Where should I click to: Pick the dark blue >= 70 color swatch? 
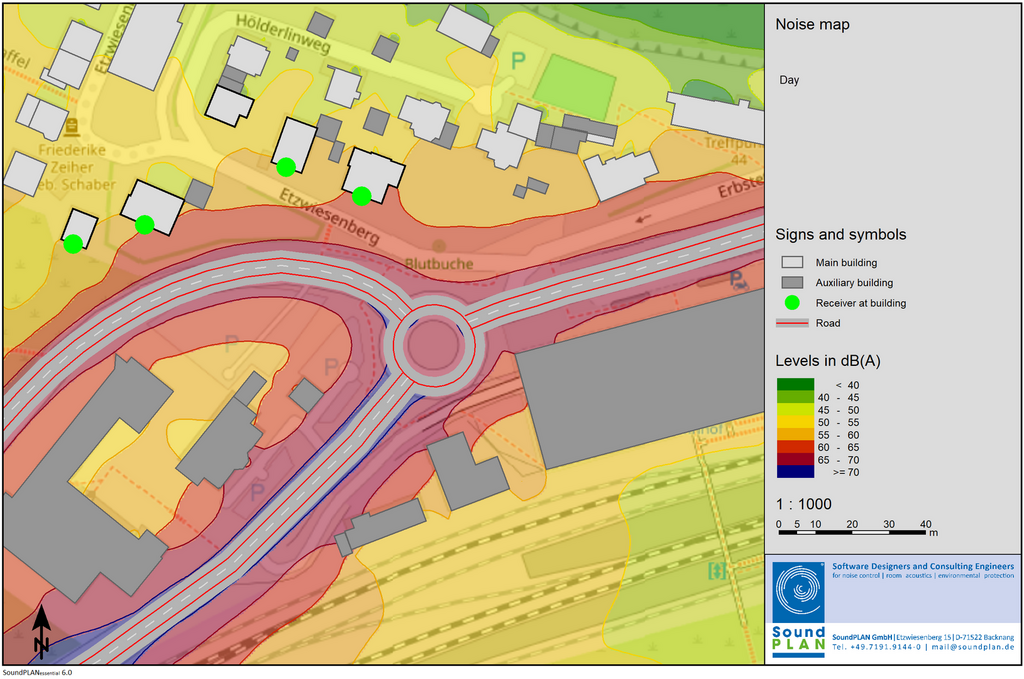797,472
